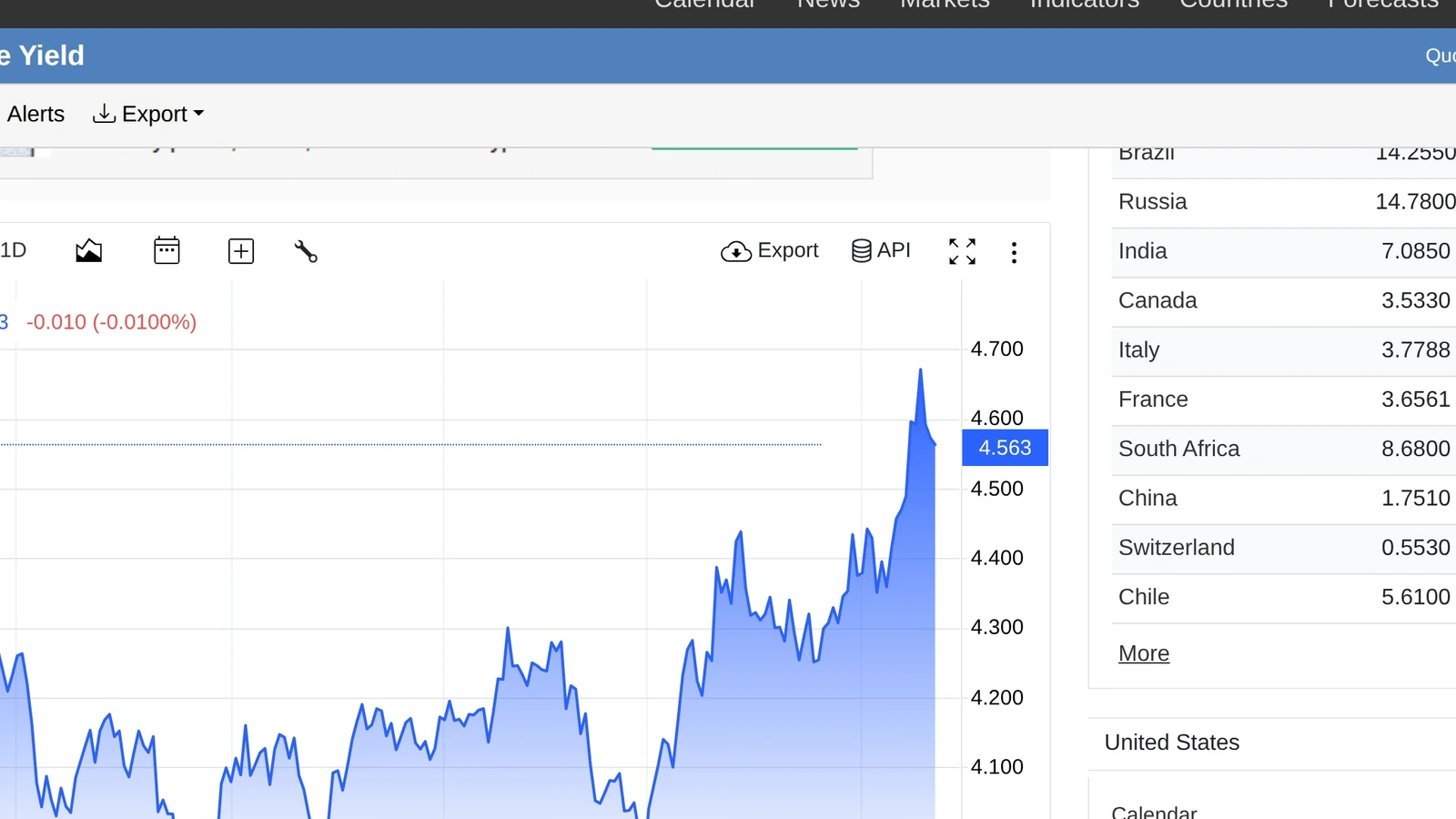The width and height of the screenshot is (1456, 819).
Task: Open the Indicators menu item
Action: click(x=1085, y=5)
